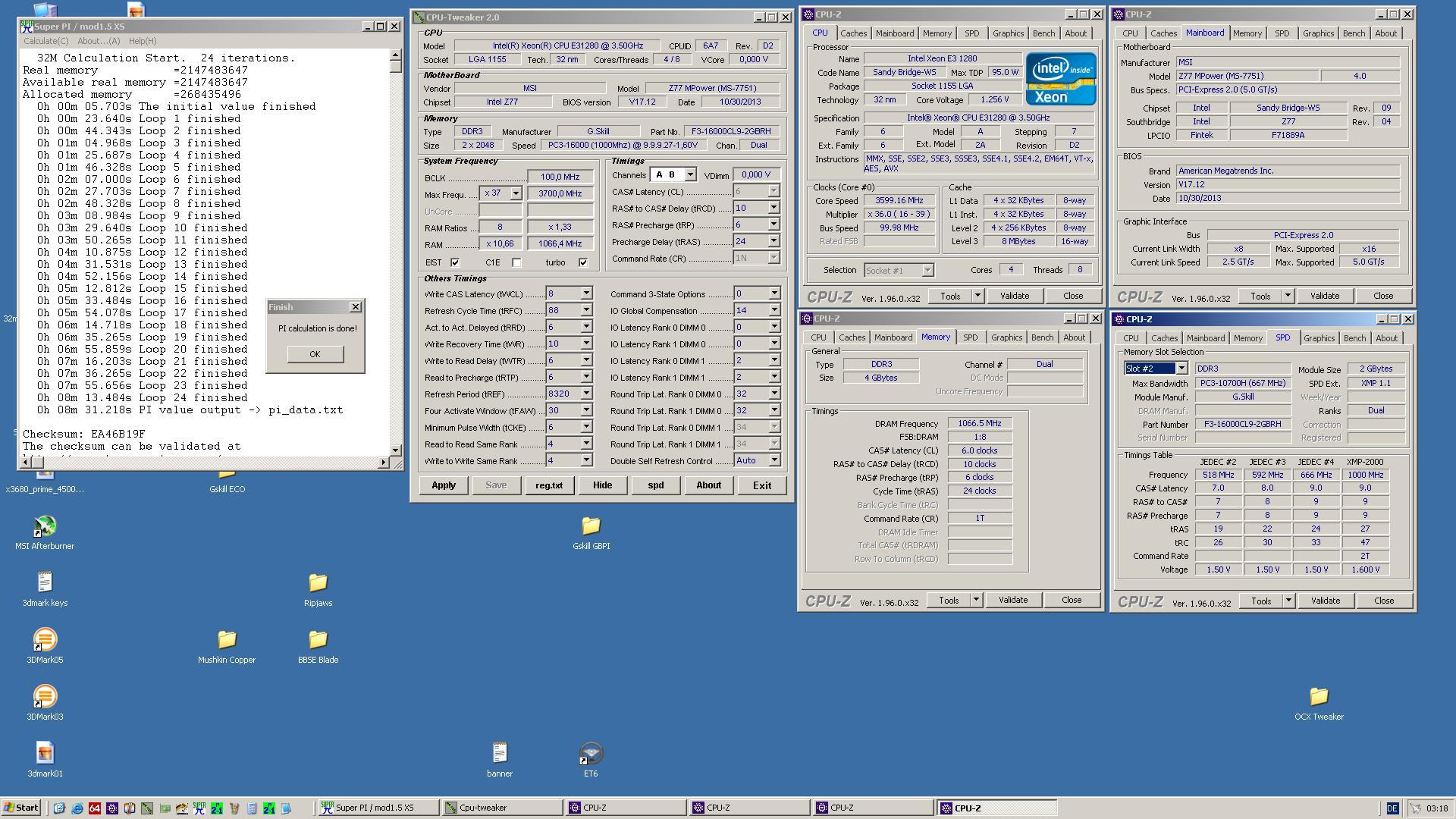This screenshot has height=819, width=1456.
Task: Expand the Four Activate Window (tFAW) dropdown
Action: pyautogui.click(x=586, y=410)
